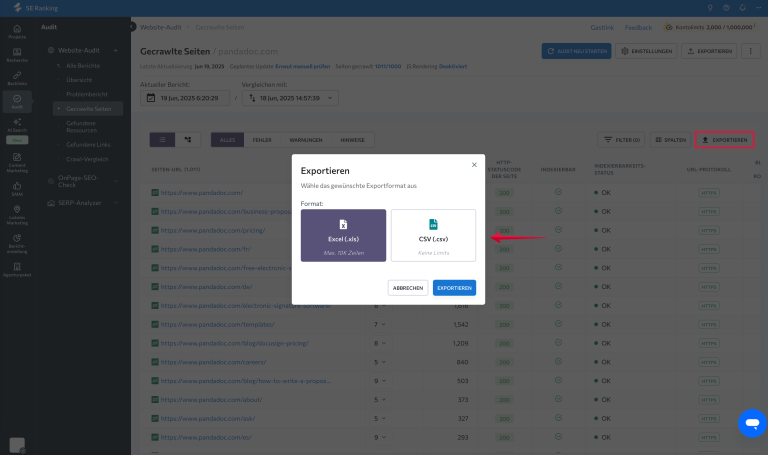This screenshot has height=455, width=768.
Task: Select the Excel (.xls) export format
Action: [x=343, y=235]
